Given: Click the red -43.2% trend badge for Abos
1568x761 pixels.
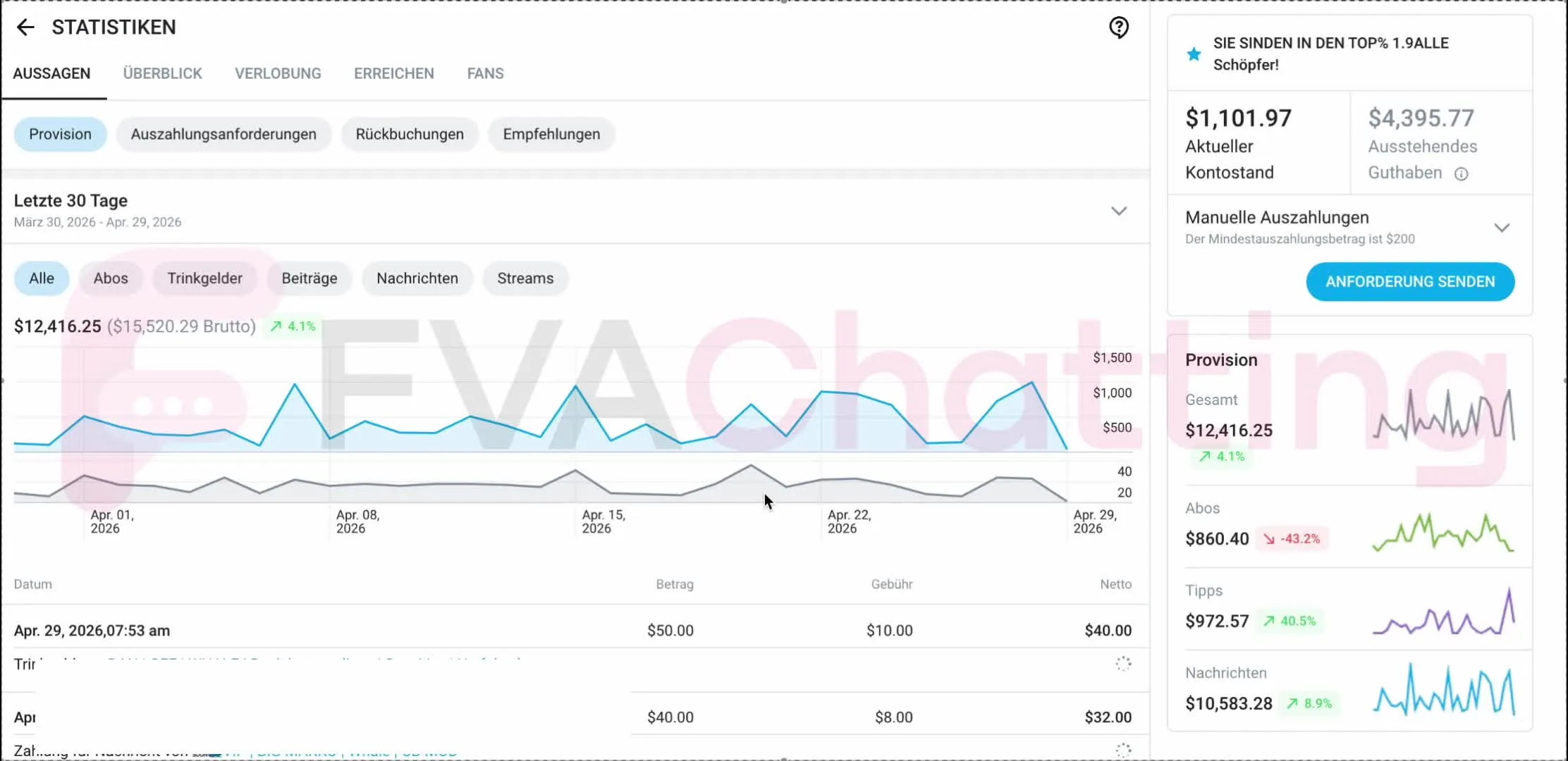Looking at the screenshot, I should click(1292, 538).
